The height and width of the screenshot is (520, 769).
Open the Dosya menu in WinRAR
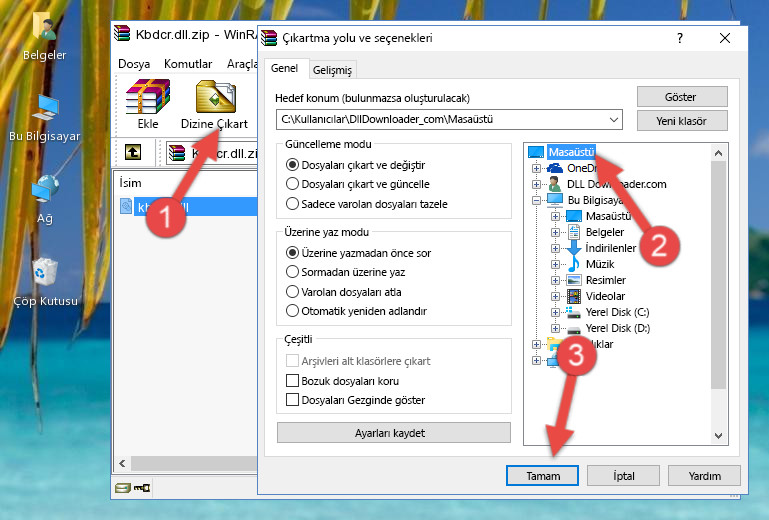coord(134,64)
